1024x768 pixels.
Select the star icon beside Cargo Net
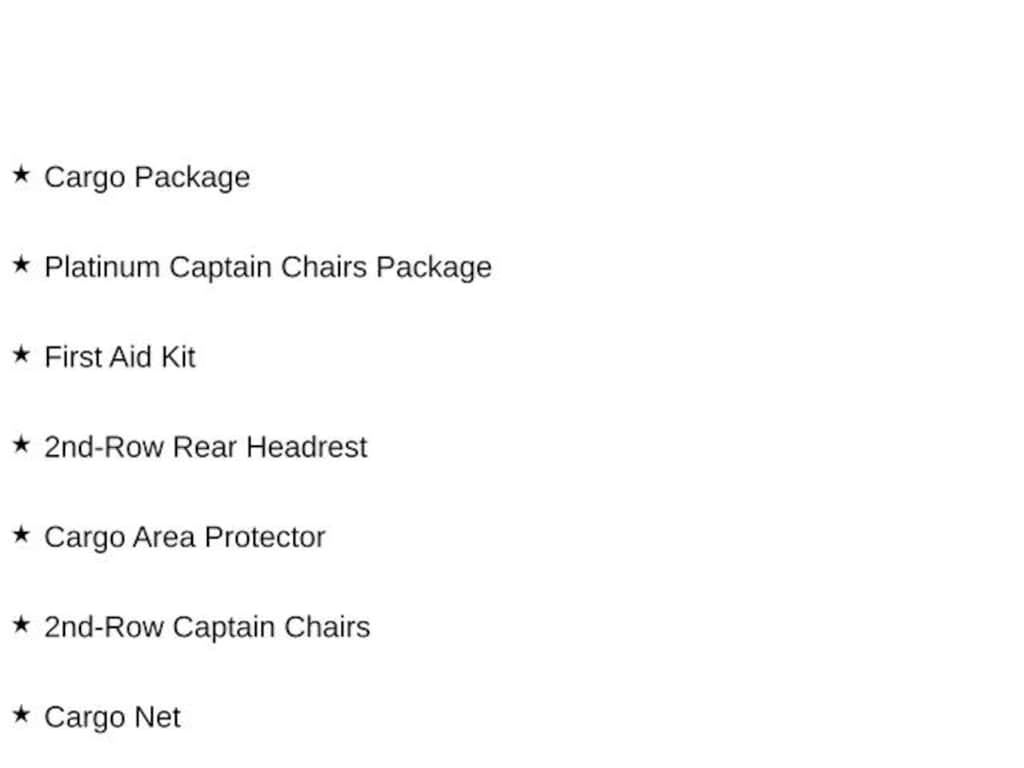tap(21, 715)
